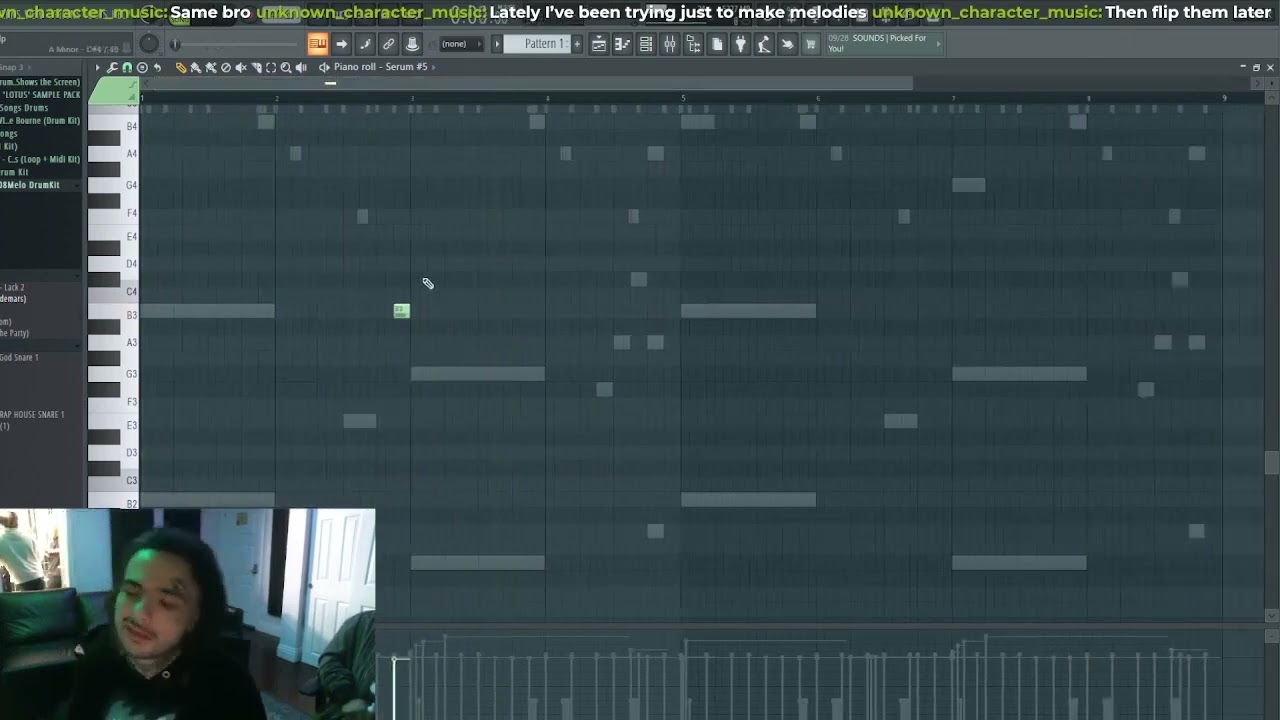The image size is (1280, 720).
Task: Select the Zoom magnifier tool
Action: point(286,67)
